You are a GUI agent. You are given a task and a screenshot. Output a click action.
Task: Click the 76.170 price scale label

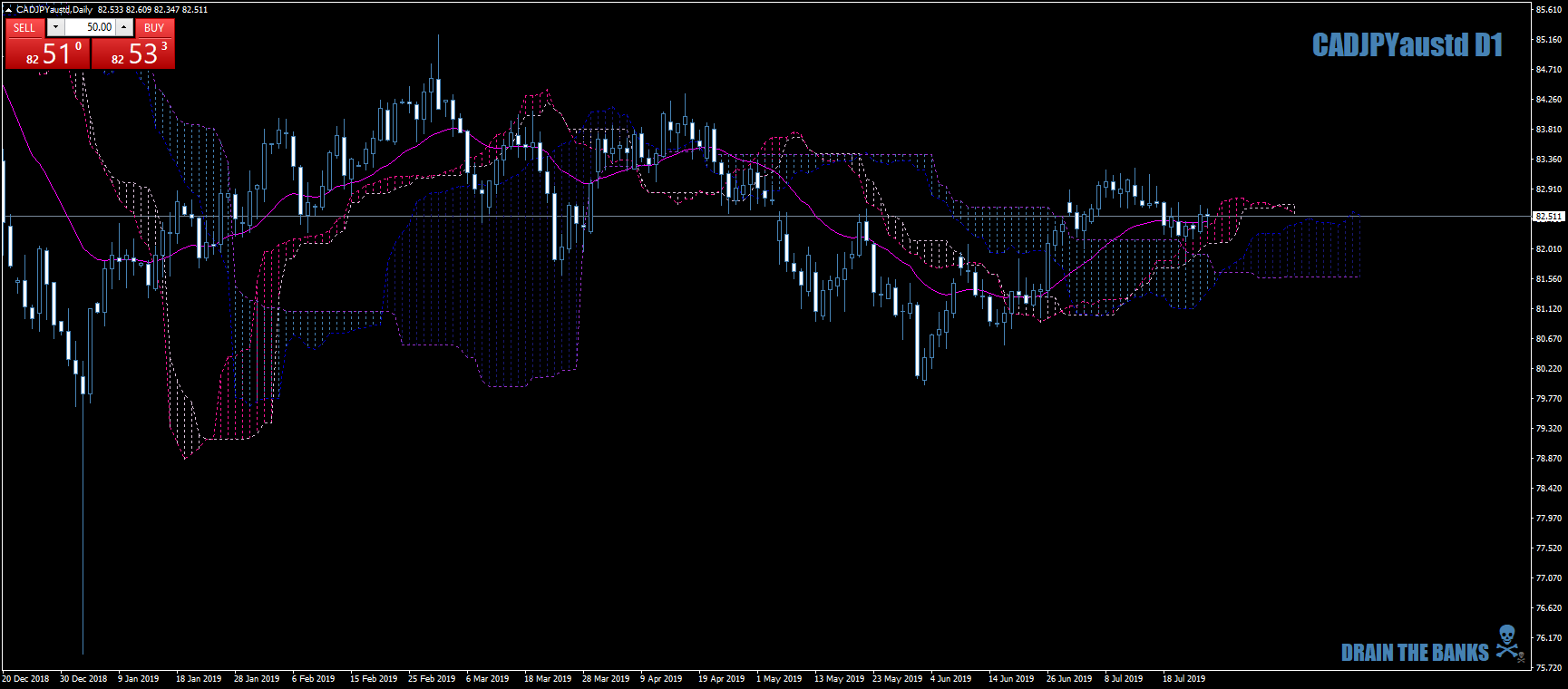coord(1549,637)
